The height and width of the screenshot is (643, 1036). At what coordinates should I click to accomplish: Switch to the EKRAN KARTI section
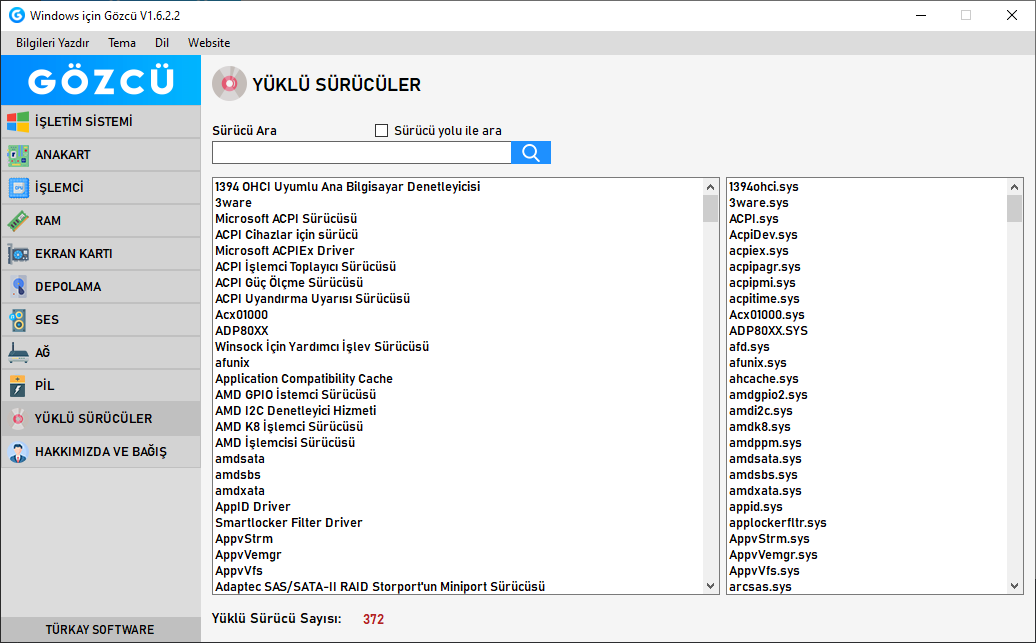tap(100, 254)
